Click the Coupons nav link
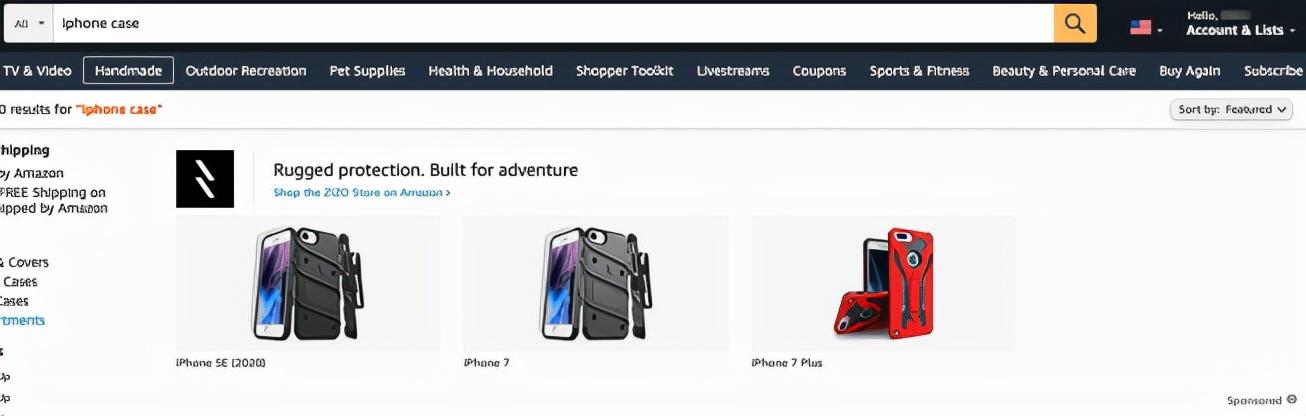The width and height of the screenshot is (1306, 416). coord(819,71)
